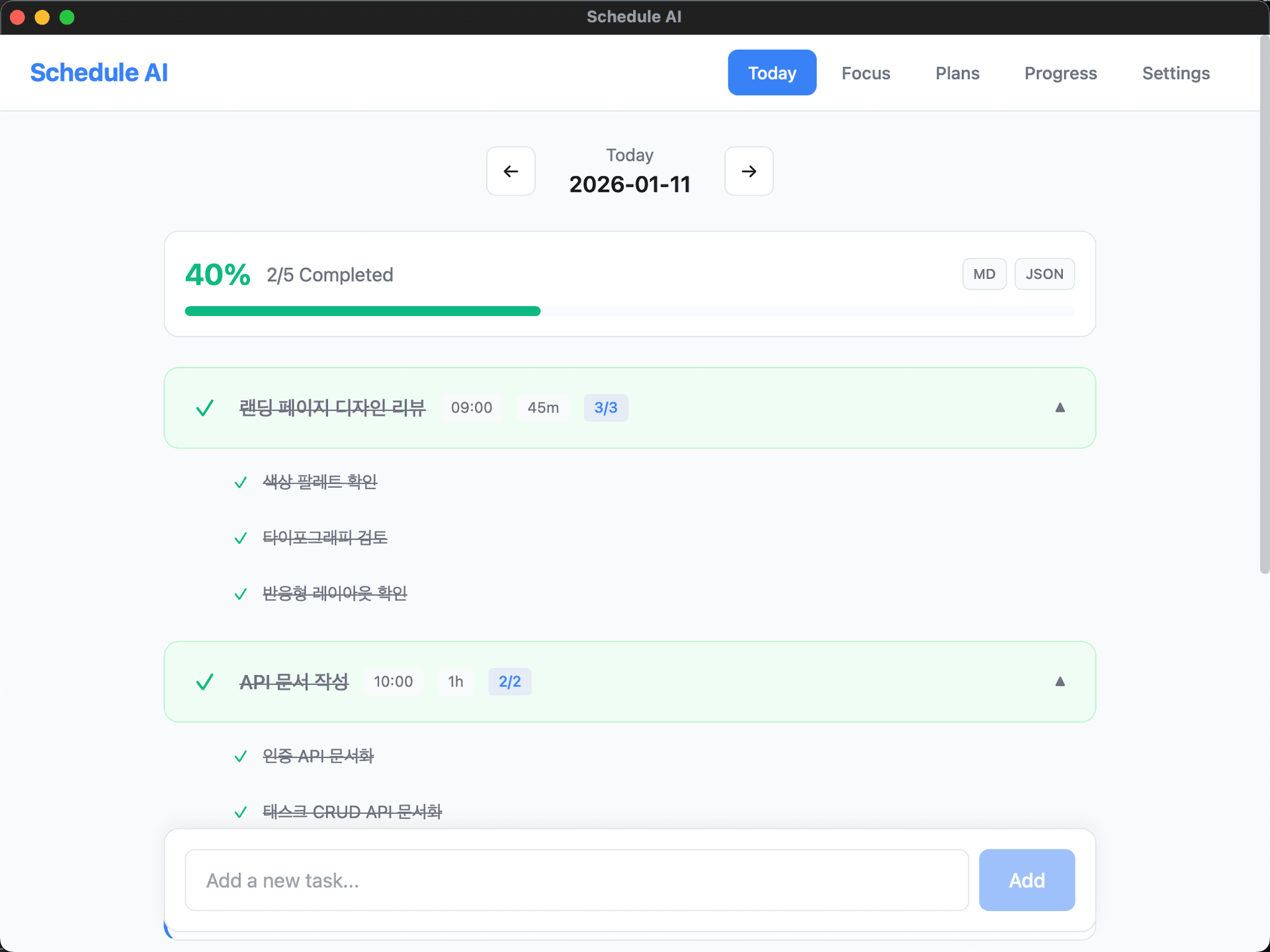Export tasks as MD
Screen dimensions: 1270x952
point(984,274)
